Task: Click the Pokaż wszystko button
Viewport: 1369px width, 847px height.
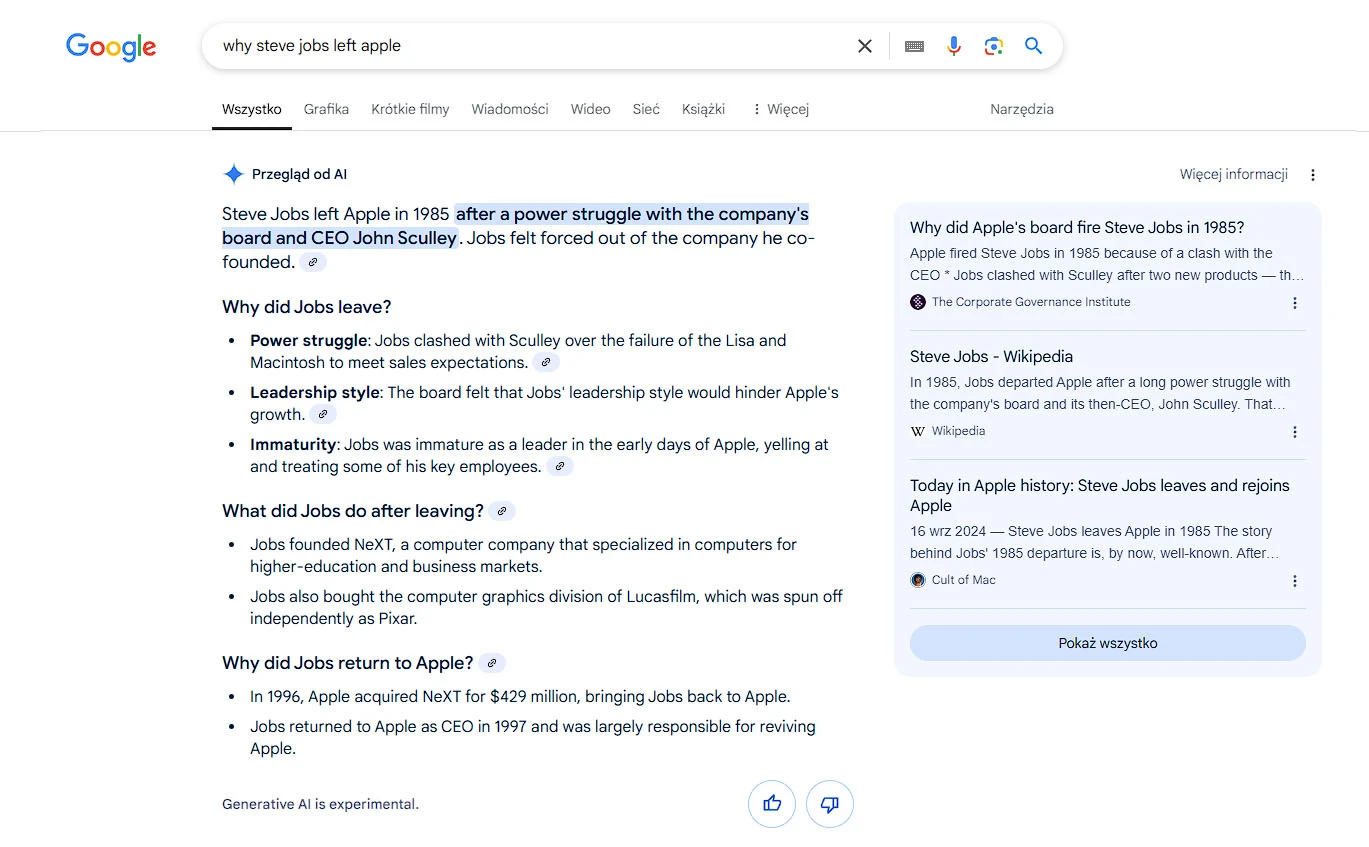Action: (x=1108, y=643)
